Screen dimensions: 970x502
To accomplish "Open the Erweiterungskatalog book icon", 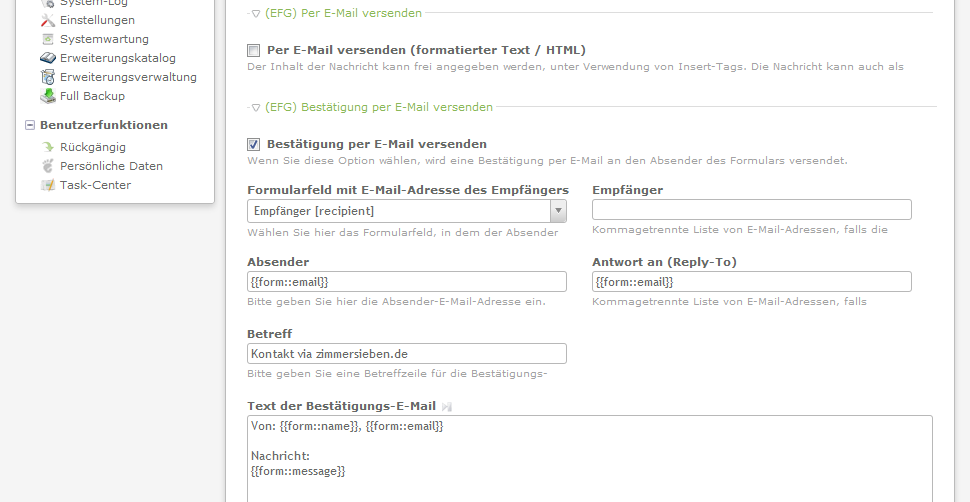I will point(48,58).
